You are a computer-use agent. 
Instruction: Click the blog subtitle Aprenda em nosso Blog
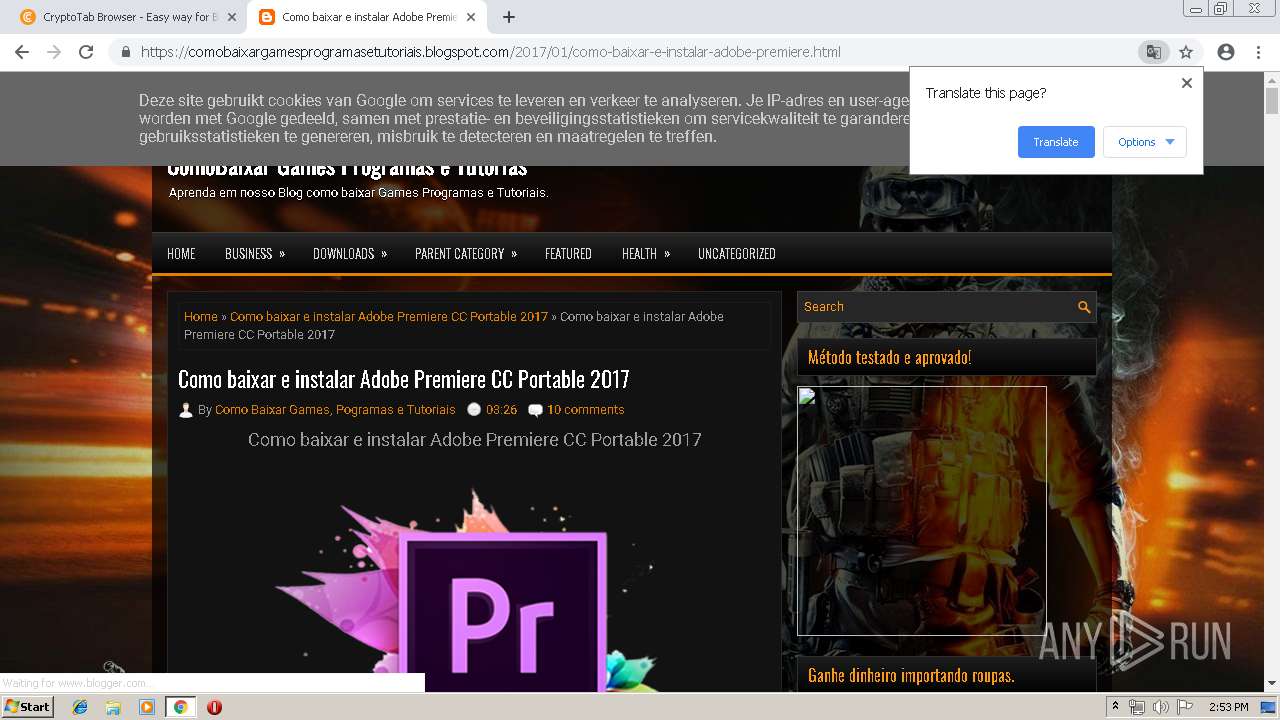(x=358, y=192)
